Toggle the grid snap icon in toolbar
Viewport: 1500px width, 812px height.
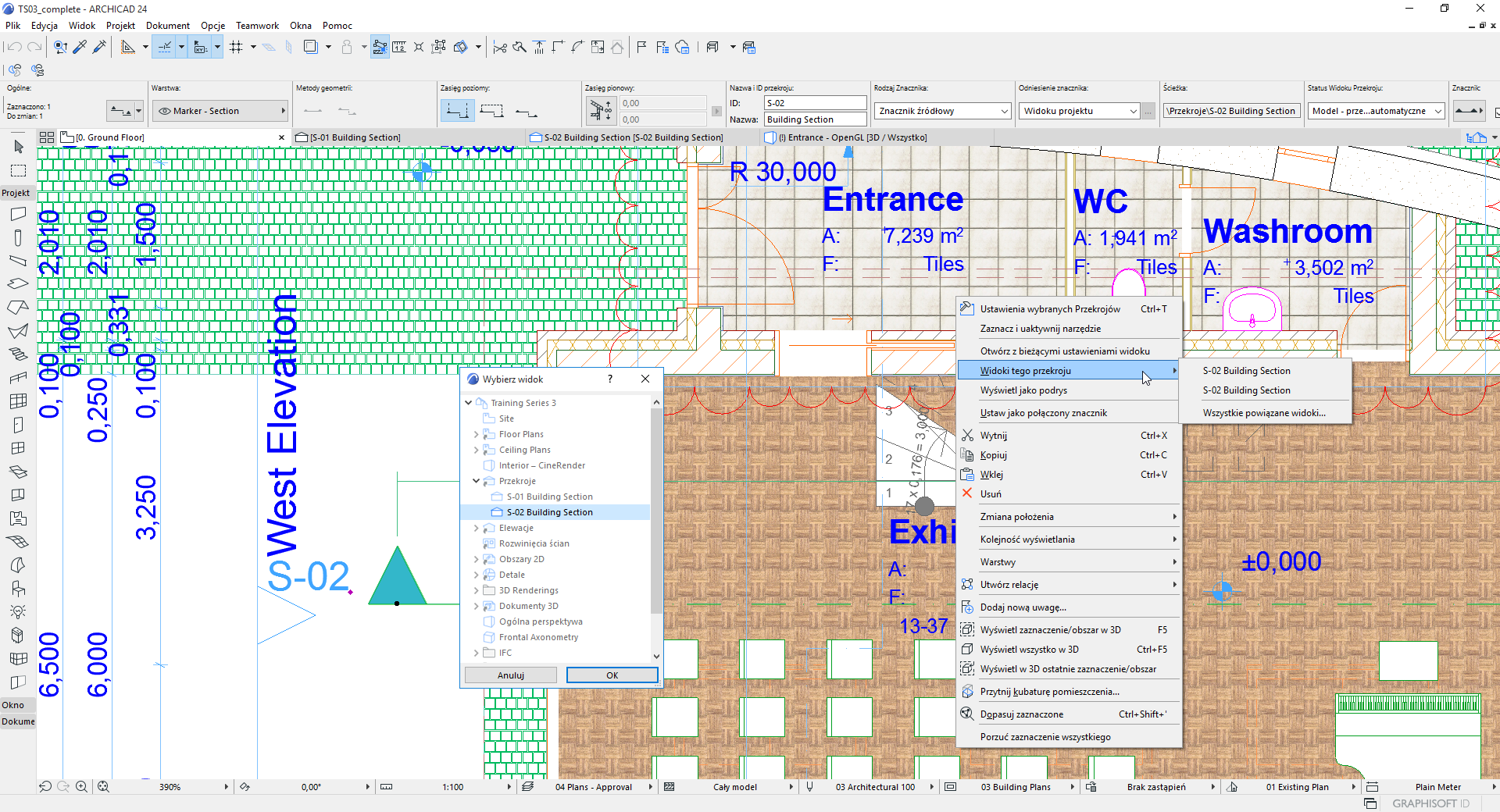[x=236, y=47]
